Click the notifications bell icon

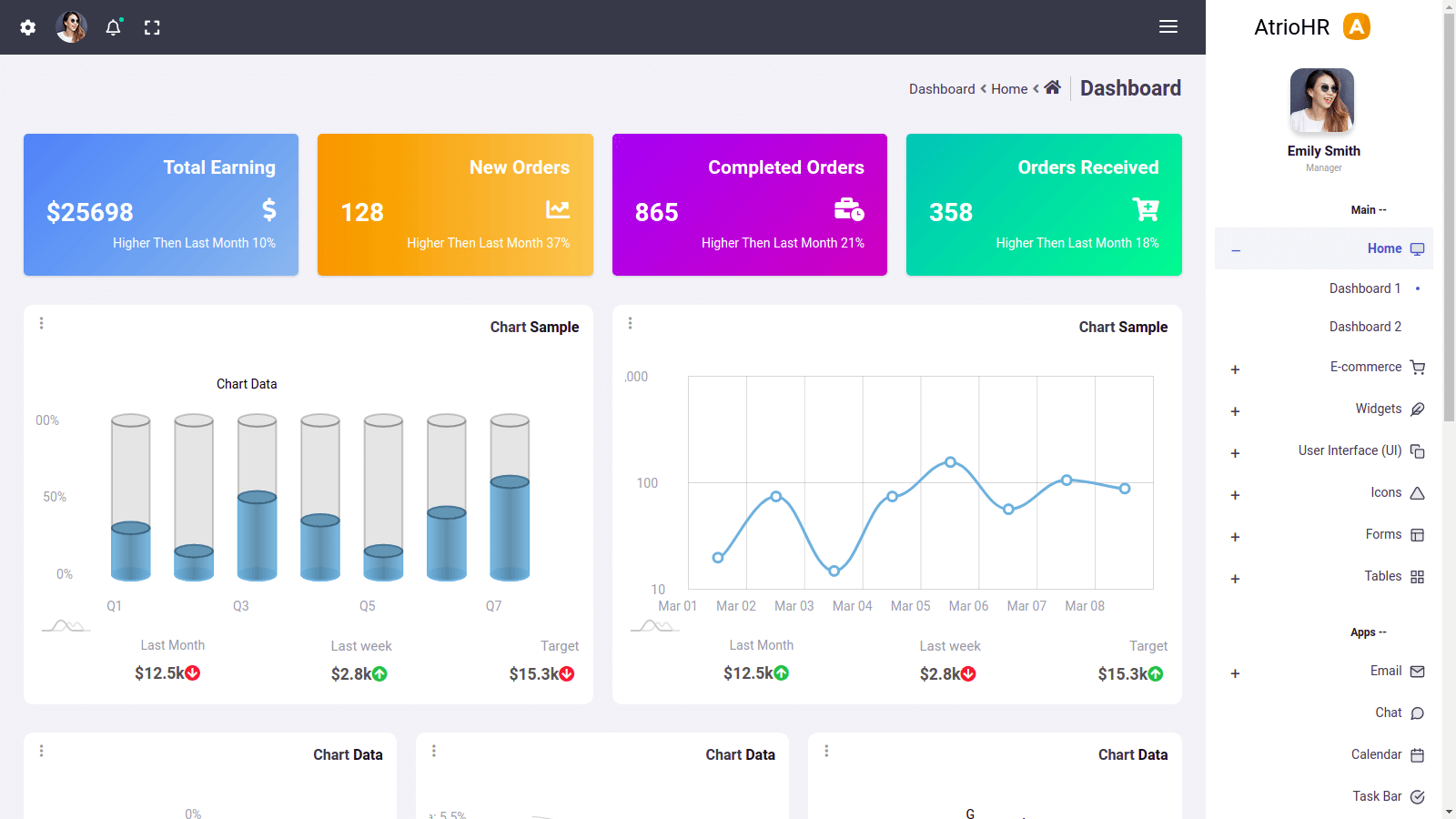pos(113,27)
